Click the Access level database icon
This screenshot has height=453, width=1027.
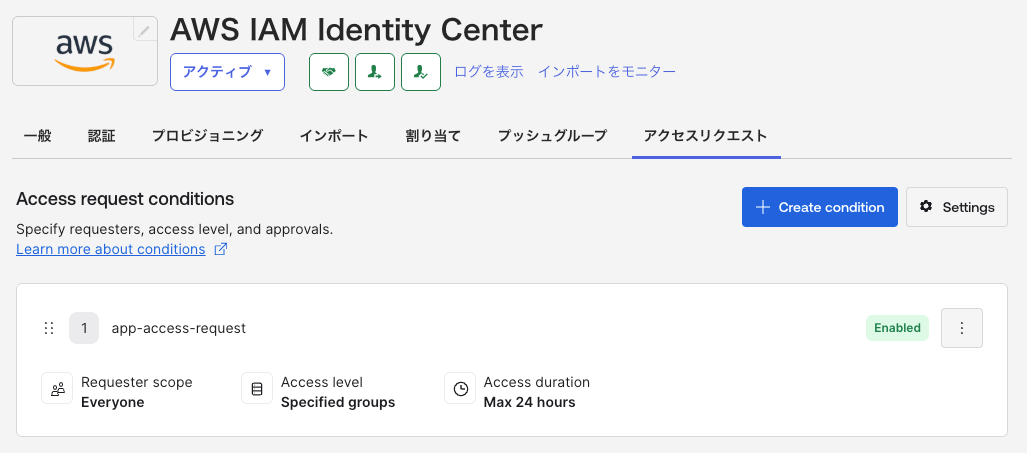tap(257, 389)
